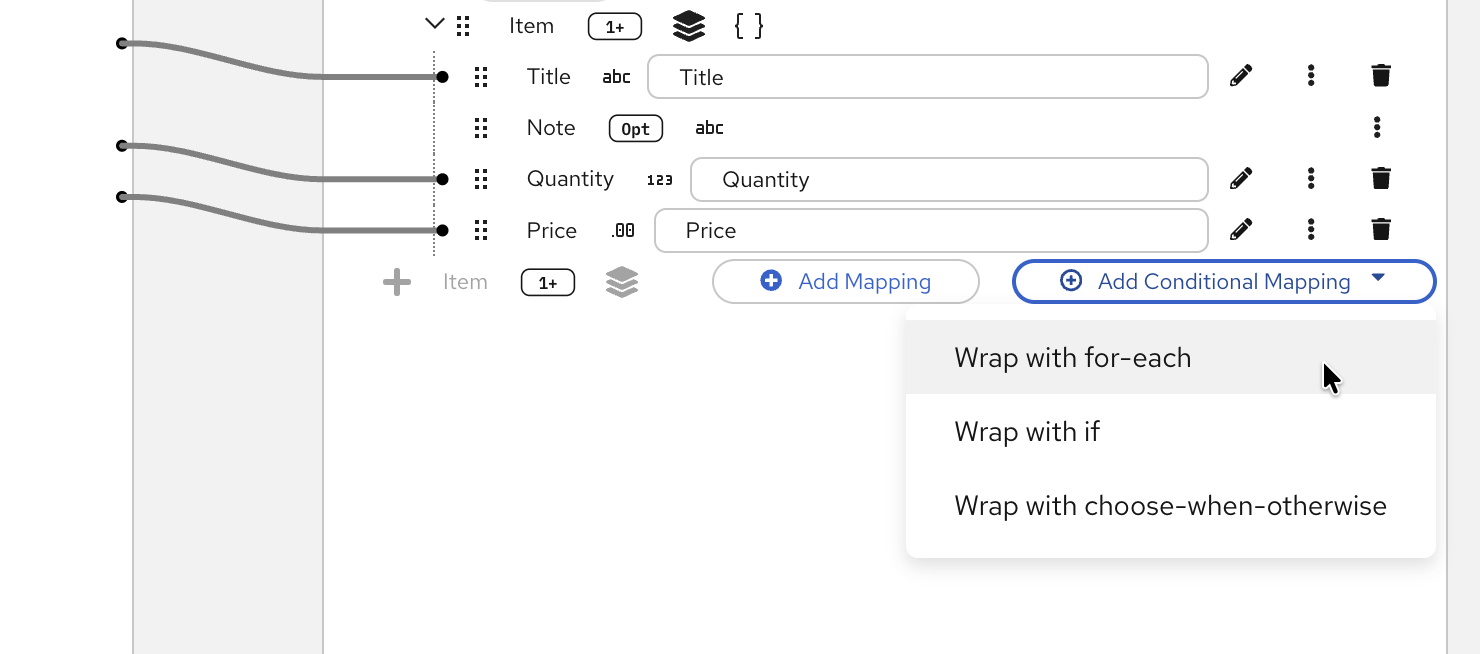Open the kebab menu for Quantity
Screen dimensions: 1480x654
pyautogui.click(x=1310, y=177)
